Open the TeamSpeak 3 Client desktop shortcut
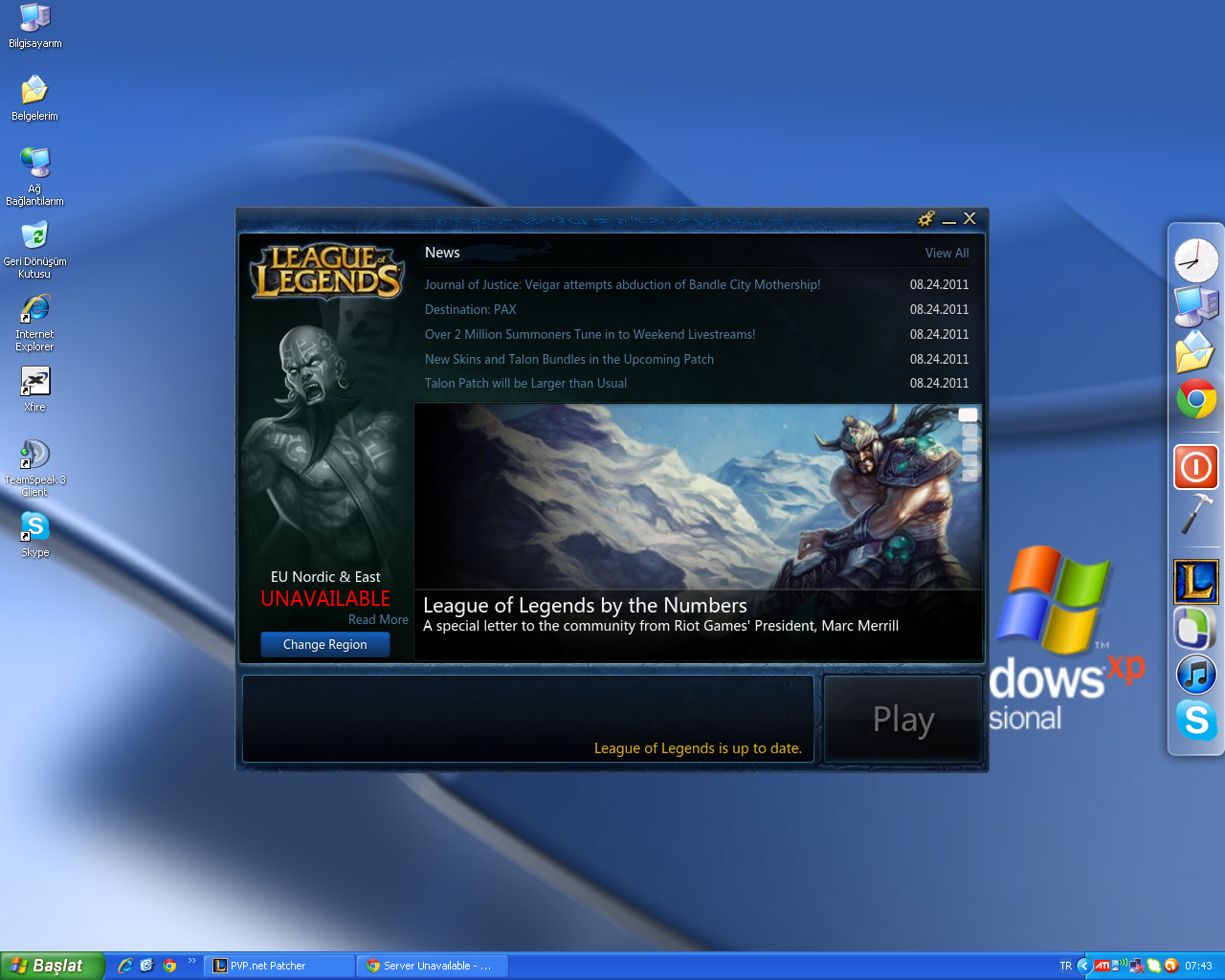The width and height of the screenshot is (1225, 980). pos(34,456)
